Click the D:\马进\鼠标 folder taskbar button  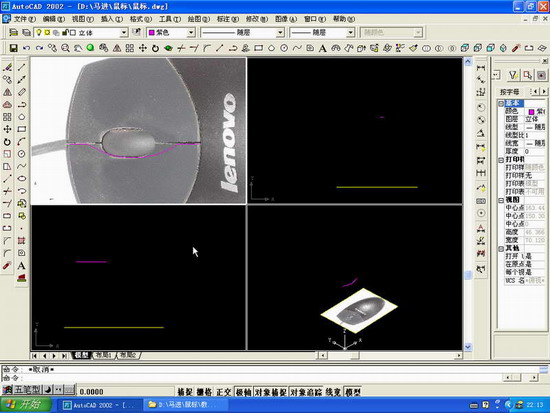click(x=185, y=405)
